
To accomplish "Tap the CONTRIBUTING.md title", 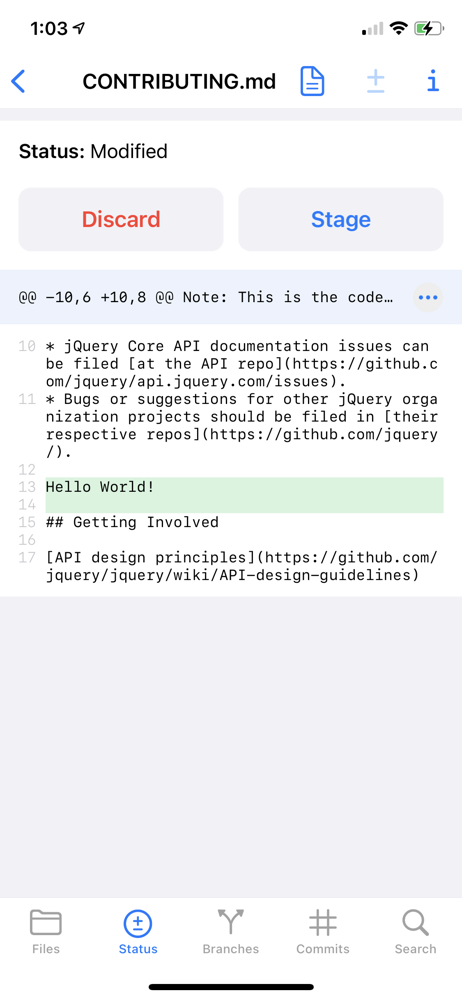I will [179, 82].
